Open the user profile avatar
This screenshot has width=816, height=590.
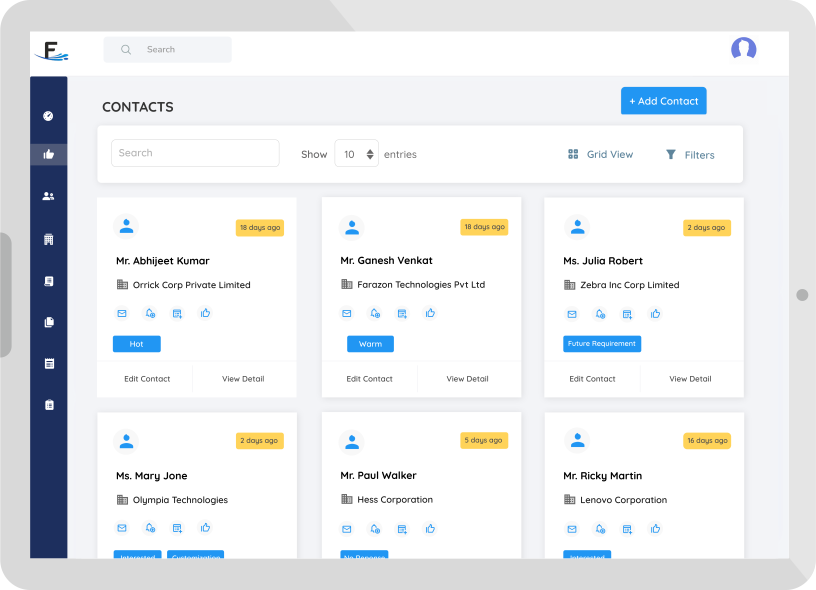click(x=743, y=49)
